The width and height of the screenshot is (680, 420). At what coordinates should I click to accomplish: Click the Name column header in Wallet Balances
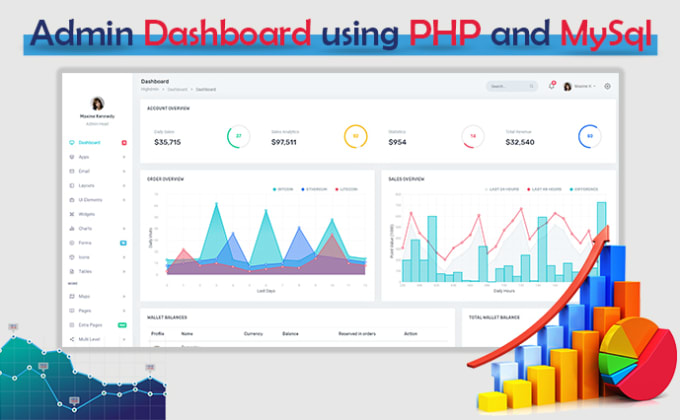(x=187, y=333)
